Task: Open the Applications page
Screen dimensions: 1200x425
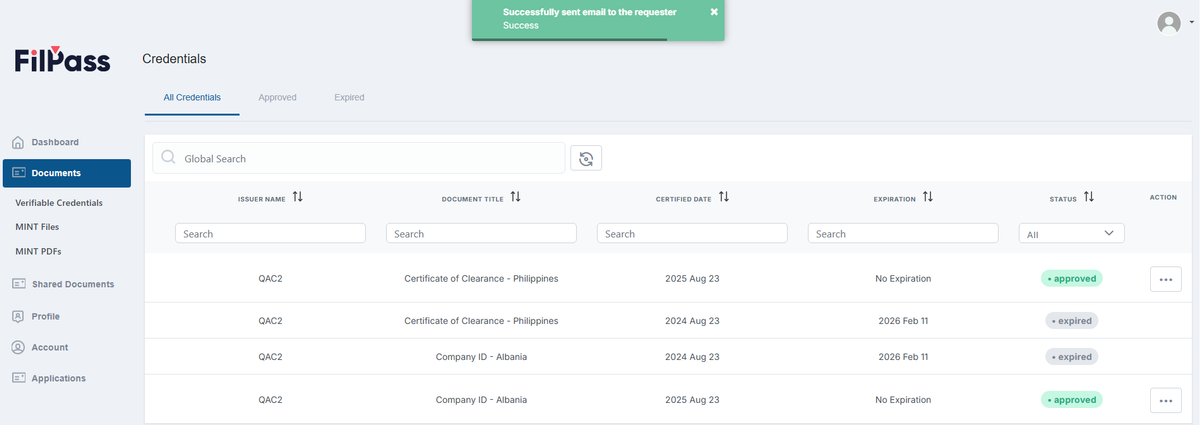Action: (59, 378)
